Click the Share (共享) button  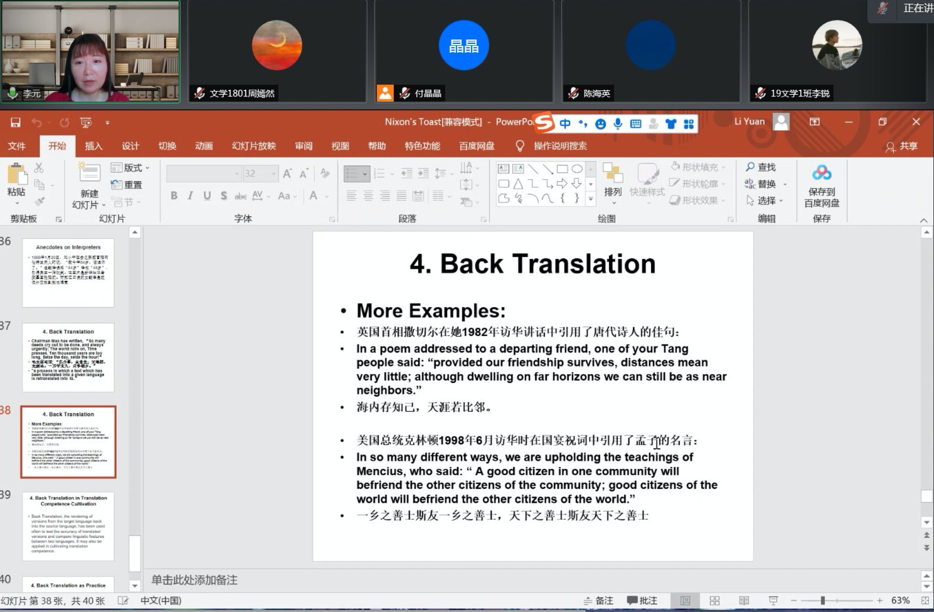pyautogui.click(x=902, y=146)
